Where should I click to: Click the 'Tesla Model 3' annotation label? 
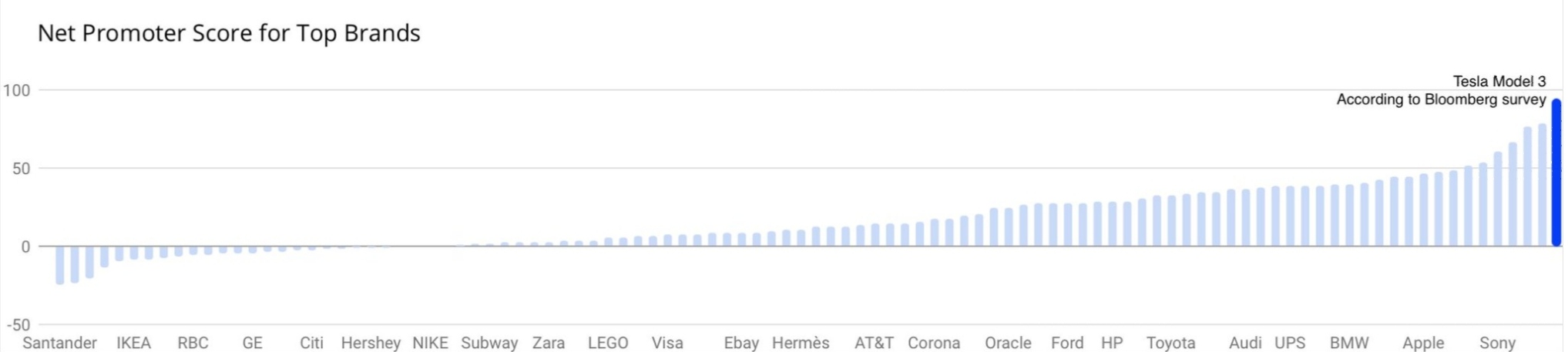coord(1499,81)
